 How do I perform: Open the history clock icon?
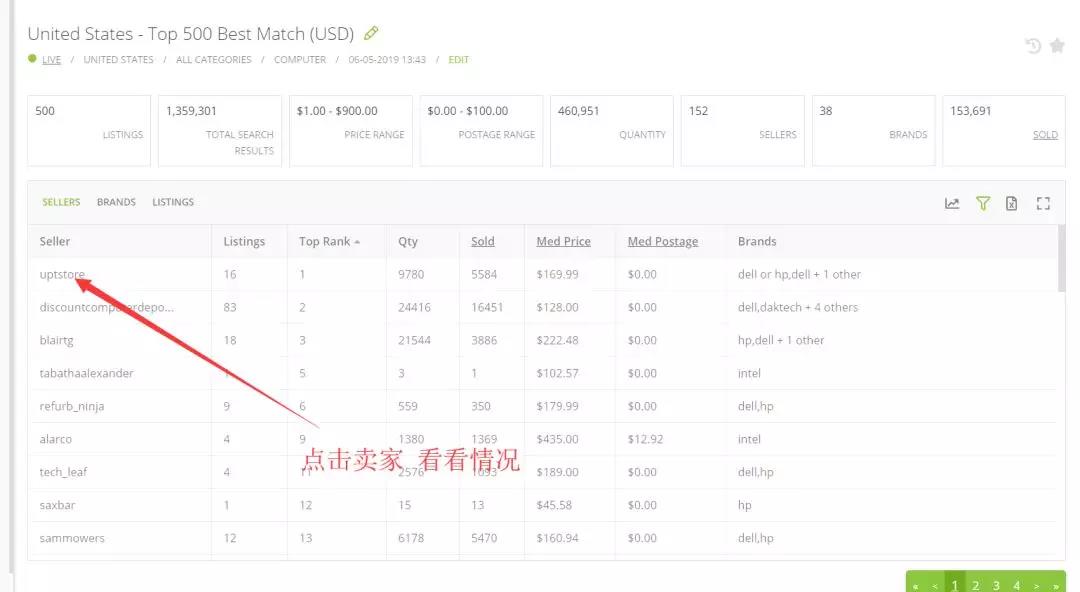[x=1032, y=46]
